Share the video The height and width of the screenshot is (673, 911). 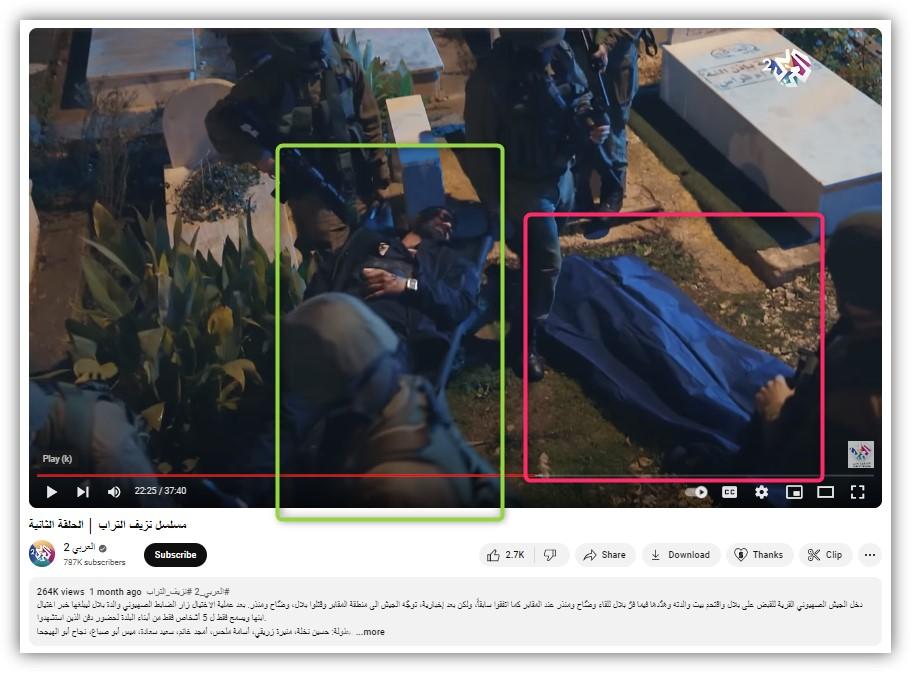(x=605, y=555)
